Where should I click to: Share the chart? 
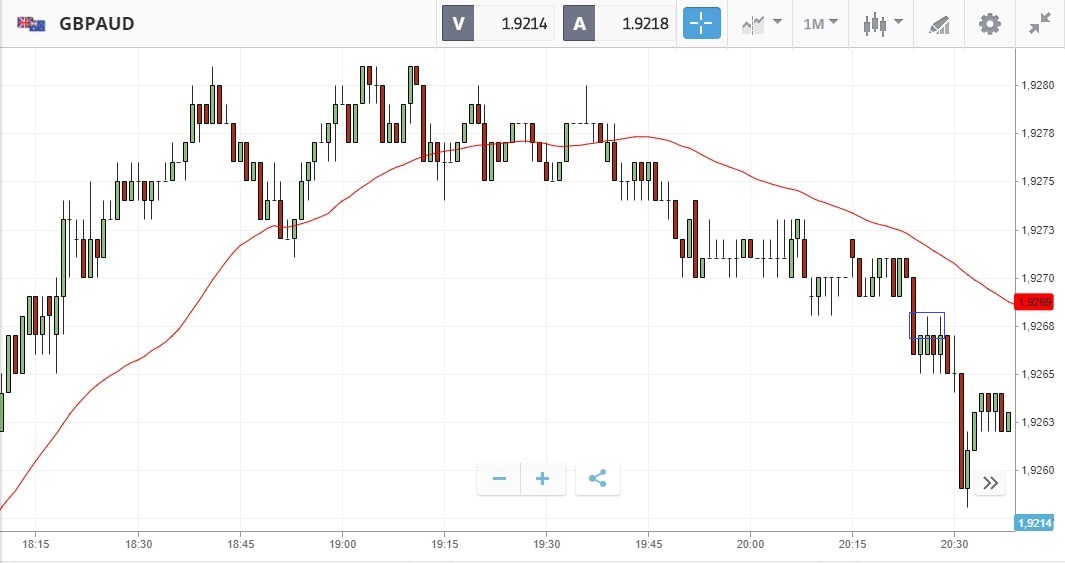[x=597, y=479]
